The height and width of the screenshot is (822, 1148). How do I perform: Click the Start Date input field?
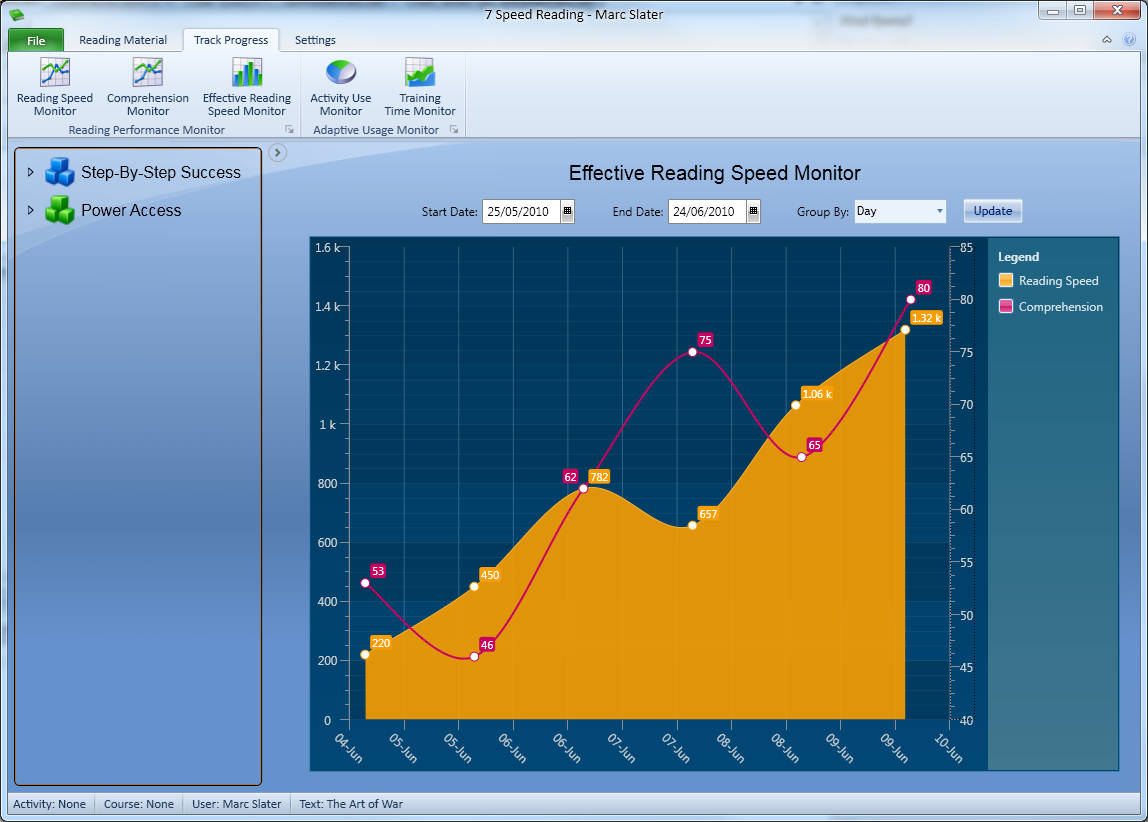click(520, 211)
